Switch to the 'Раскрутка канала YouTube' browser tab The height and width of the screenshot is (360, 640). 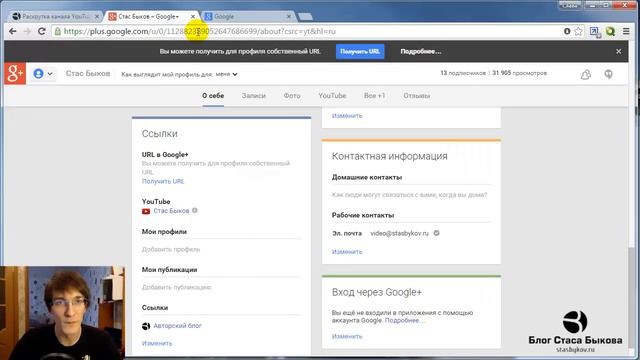point(56,16)
